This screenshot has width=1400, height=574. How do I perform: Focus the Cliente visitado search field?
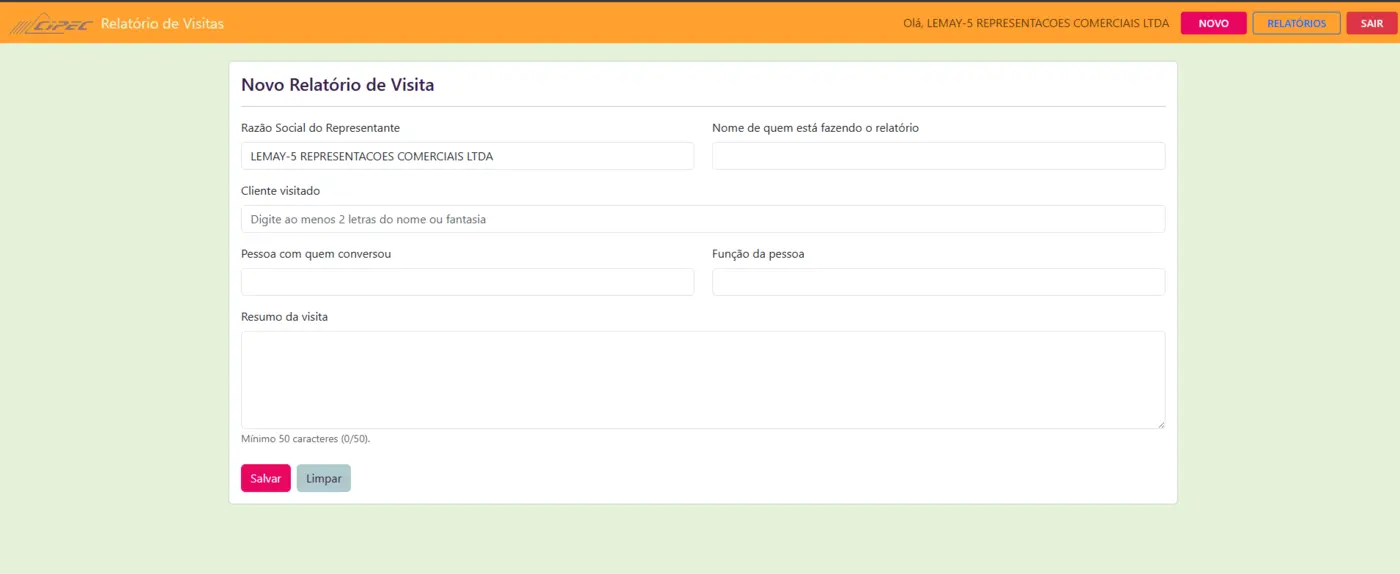coord(703,219)
